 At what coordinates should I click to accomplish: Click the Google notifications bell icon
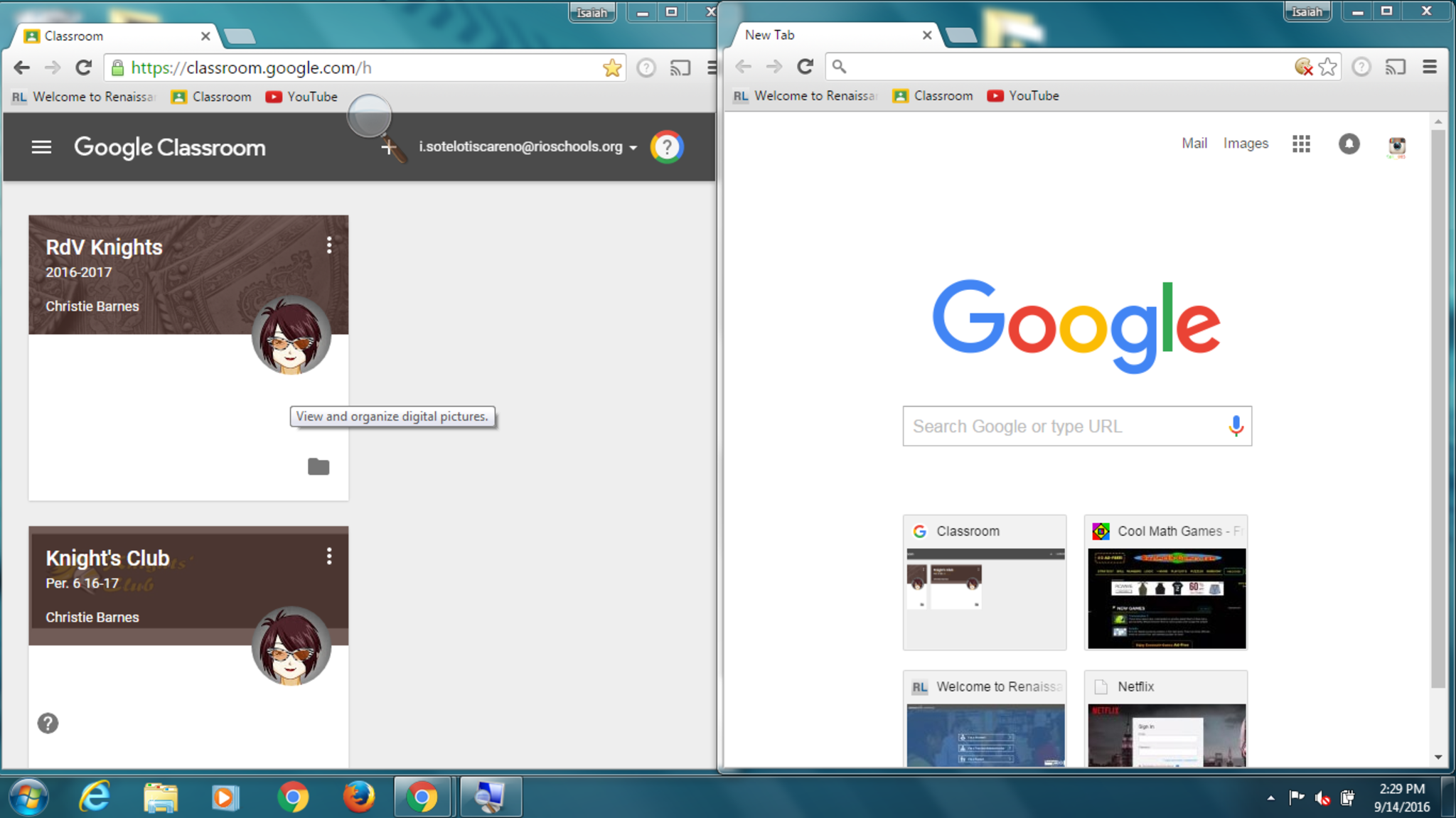1349,144
